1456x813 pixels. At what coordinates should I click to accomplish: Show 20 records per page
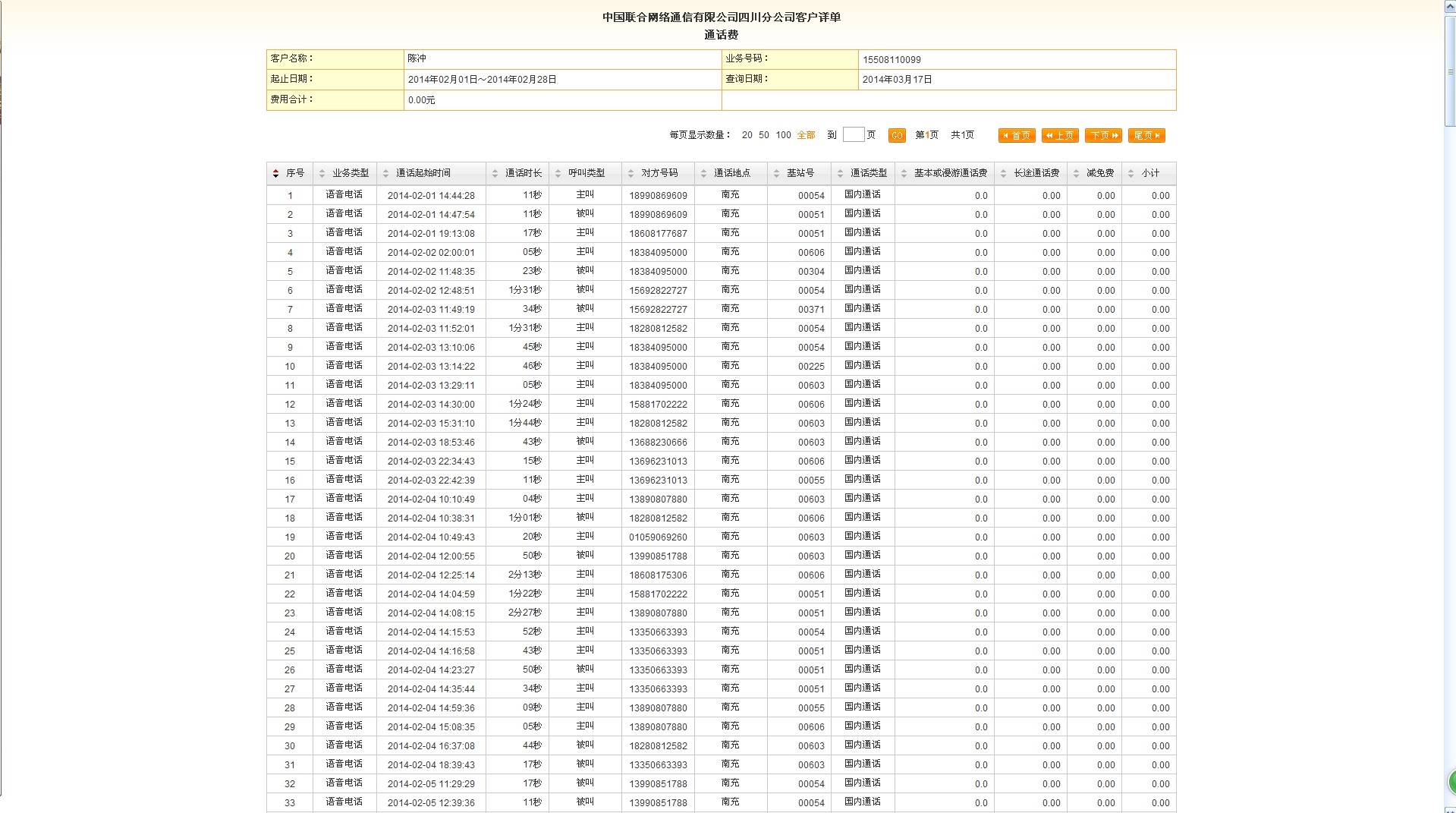coord(747,135)
